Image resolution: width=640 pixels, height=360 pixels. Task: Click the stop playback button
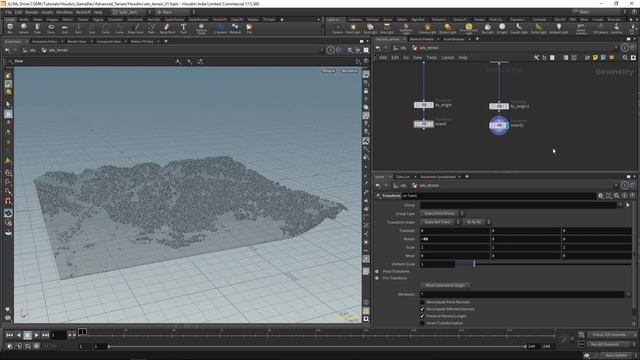(27, 335)
